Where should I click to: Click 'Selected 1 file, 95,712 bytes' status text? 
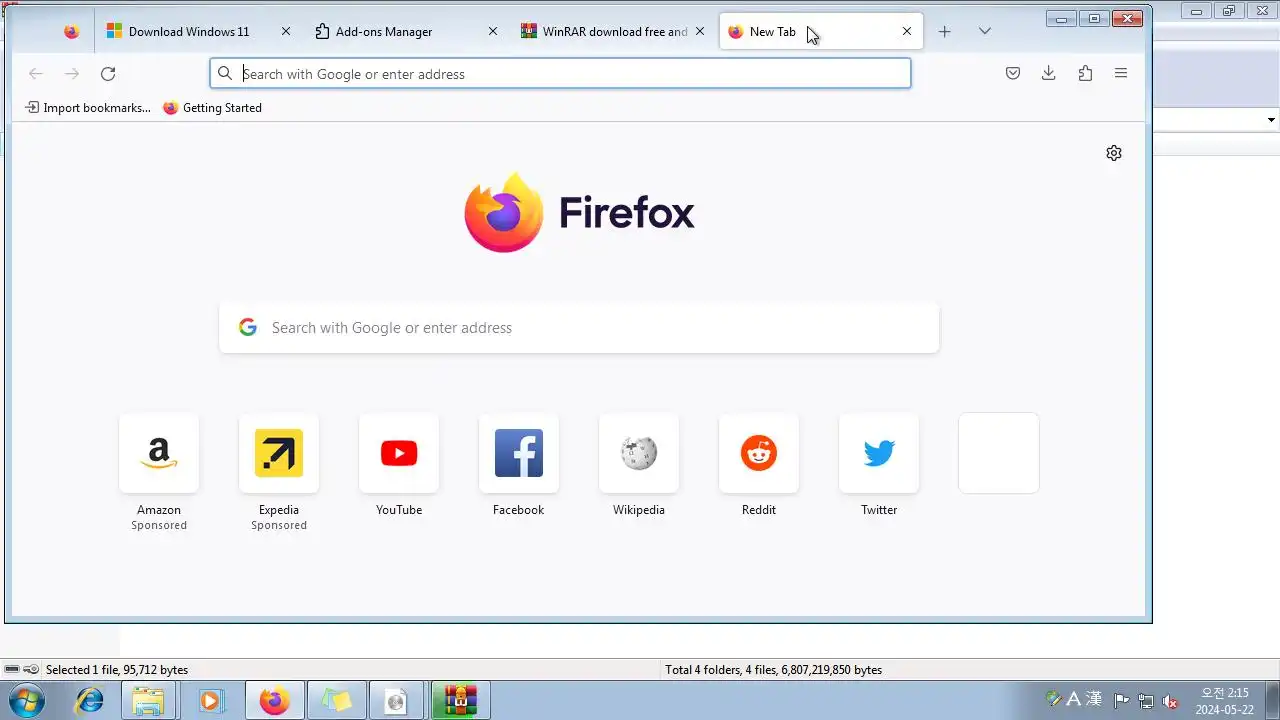click(x=117, y=670)
